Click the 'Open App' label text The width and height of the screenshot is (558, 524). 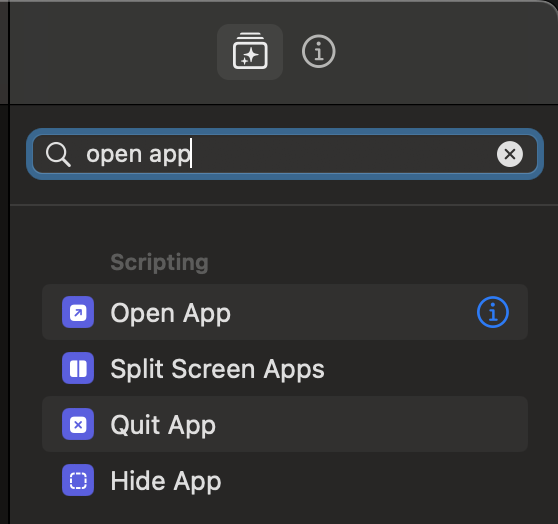[x=170, y=313]
